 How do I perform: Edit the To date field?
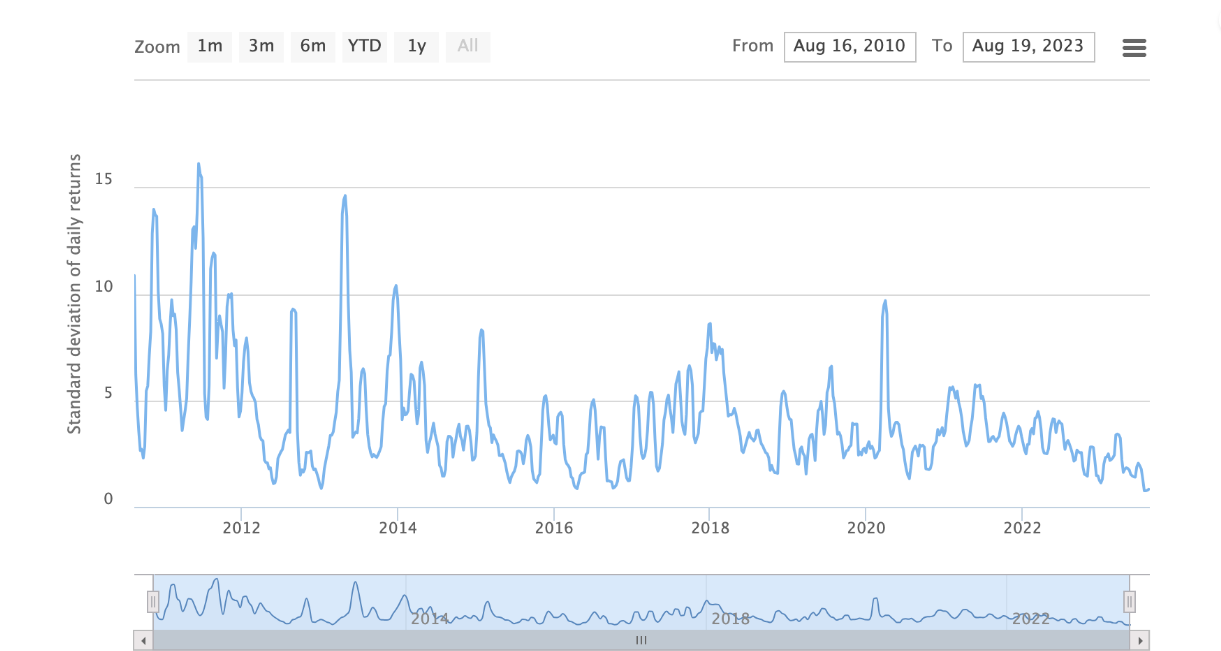click(x=1029, y=47)
